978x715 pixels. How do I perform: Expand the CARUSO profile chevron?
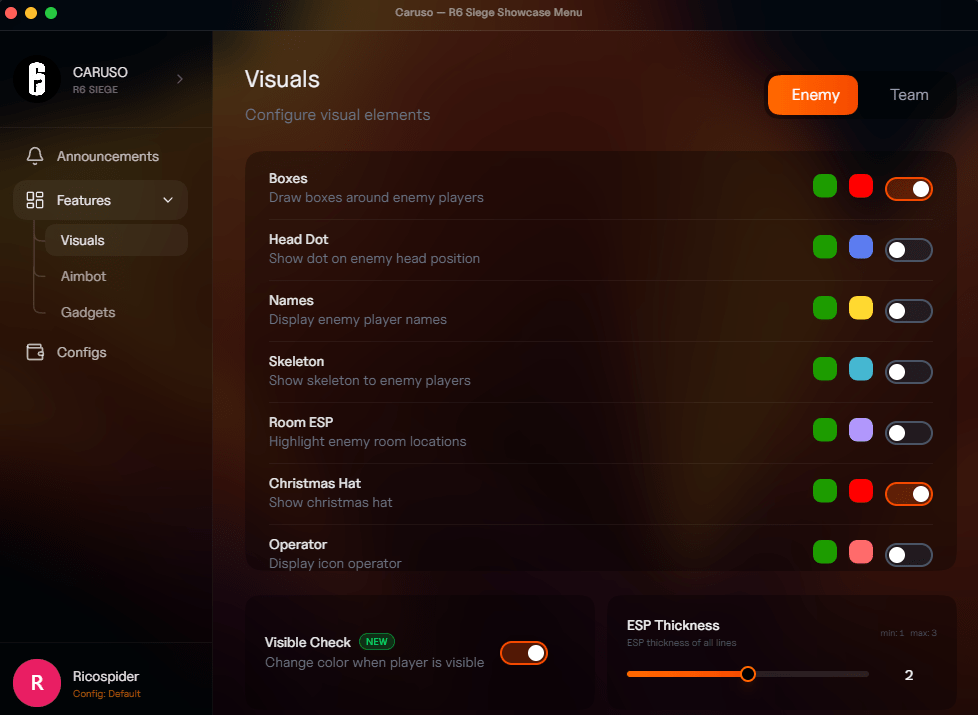tap(180, 79)
